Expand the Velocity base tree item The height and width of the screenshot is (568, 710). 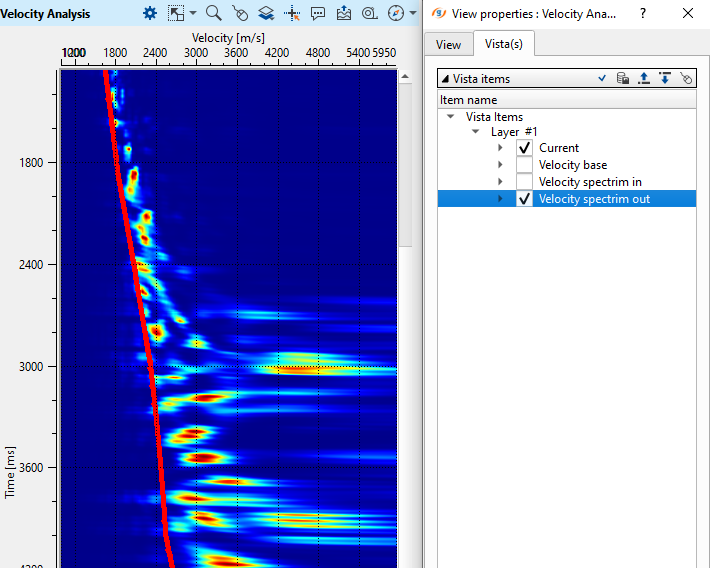[x=500, y=165]
